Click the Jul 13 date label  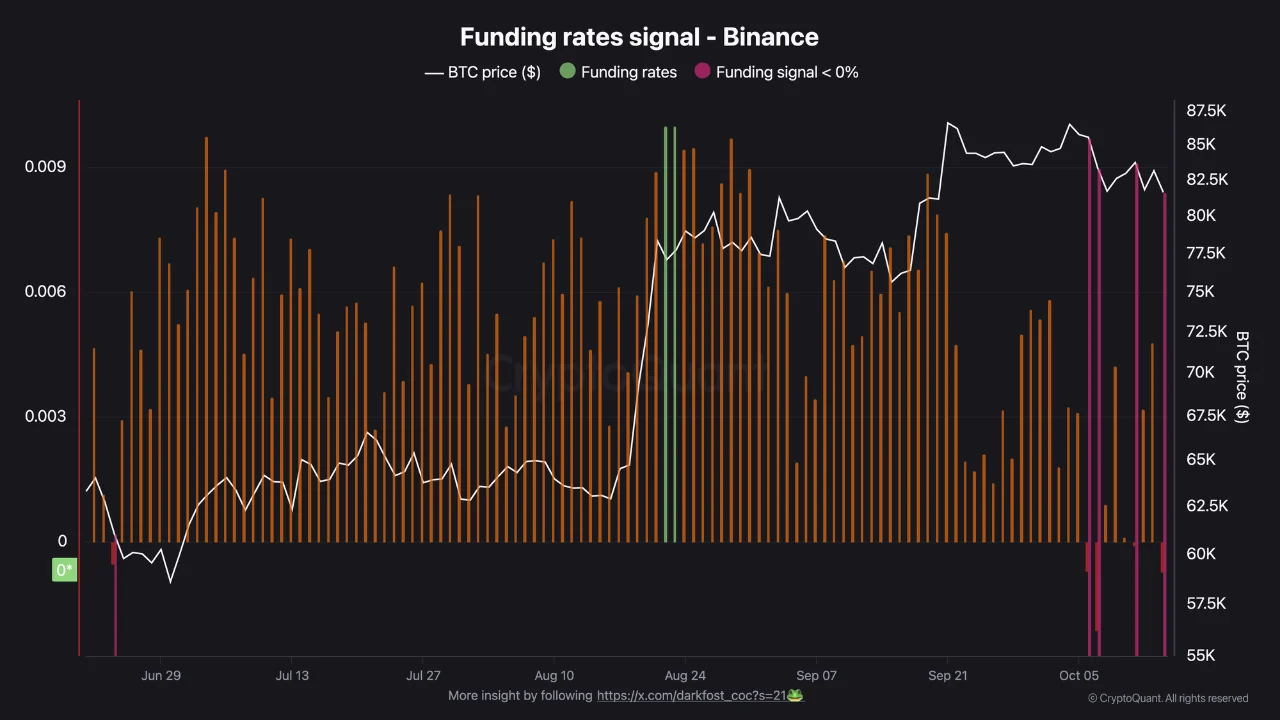pyautogui.click(x=292, y=676)
